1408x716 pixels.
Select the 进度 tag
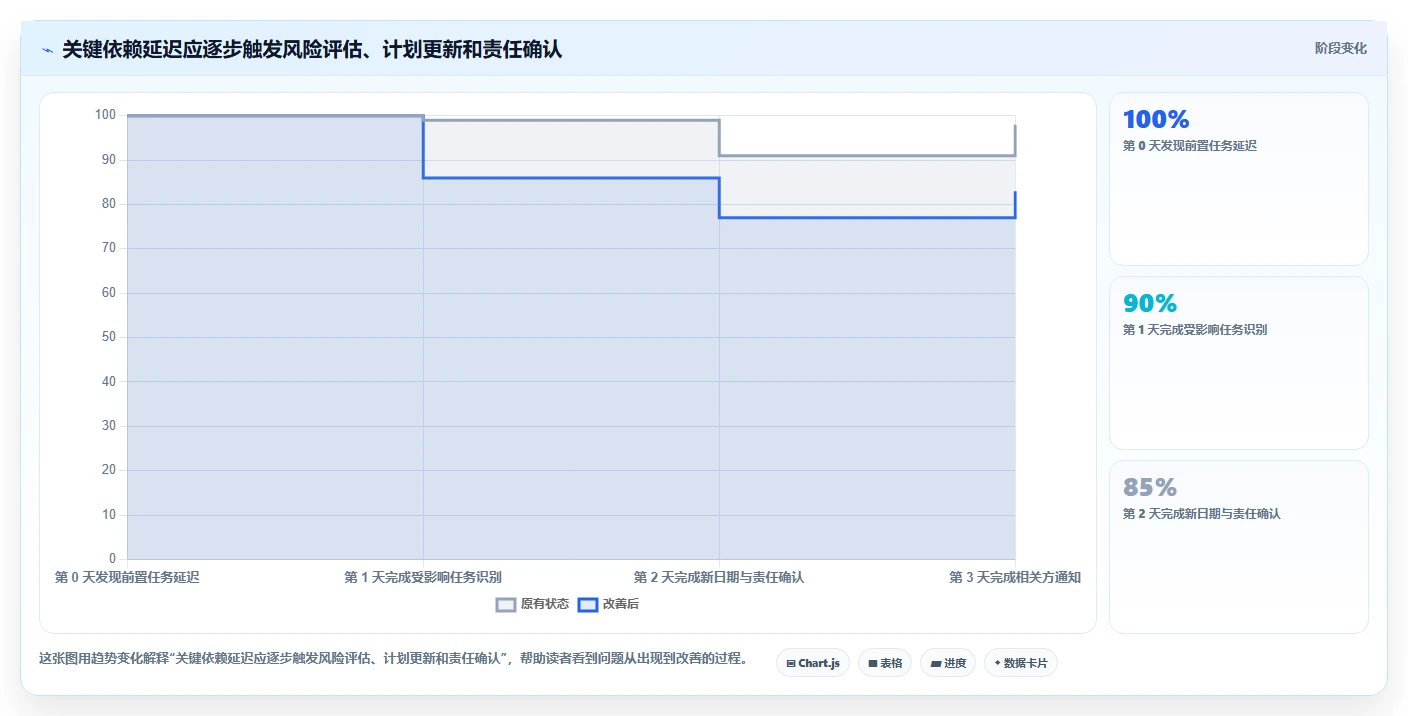(x=947, y=663)
